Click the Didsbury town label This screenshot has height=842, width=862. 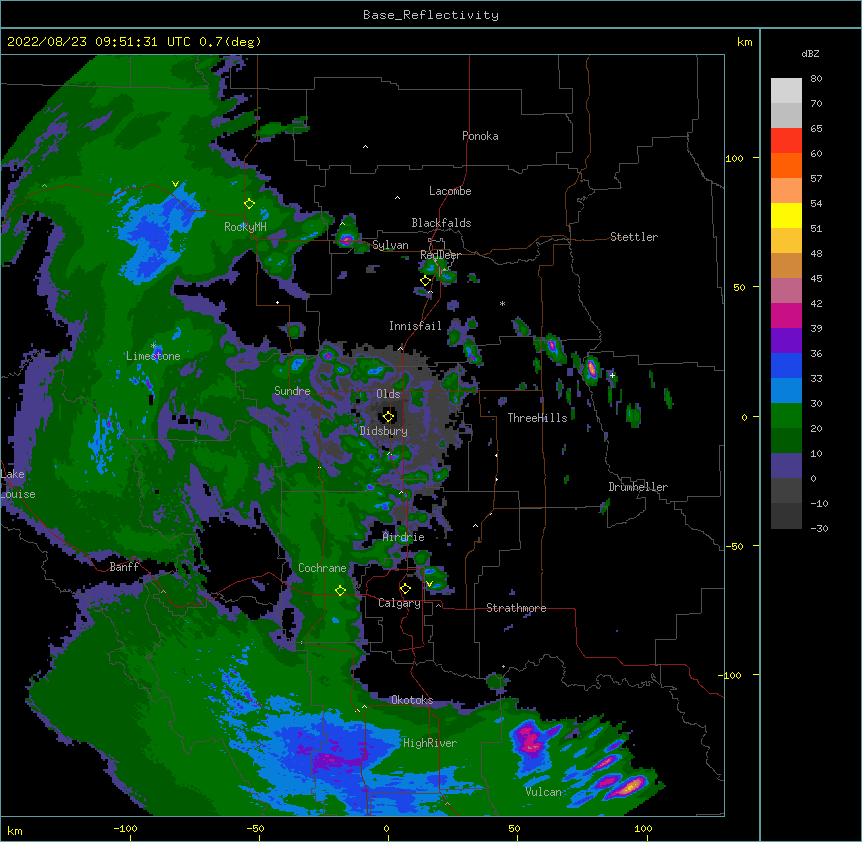(x=383, y=431)
